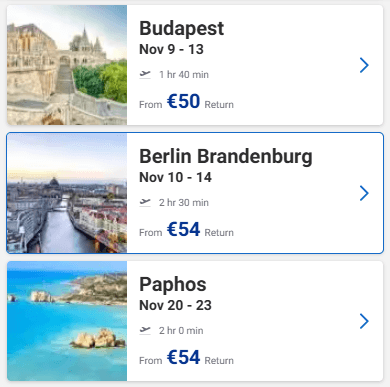This screenshot has height=387, width=390.
Task: Click the 1 hr 40 min flight duration text
Action: coord(184,75)
